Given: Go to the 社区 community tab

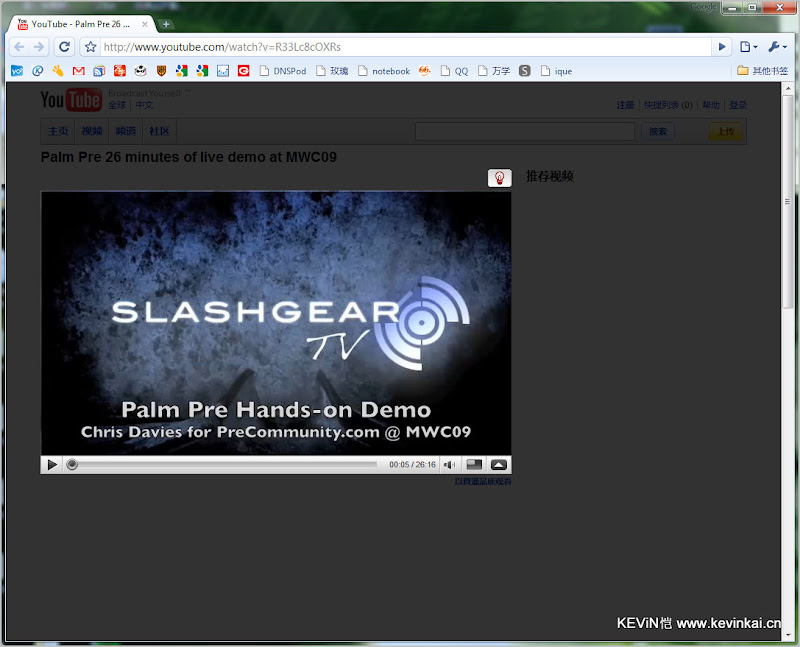Looking at the screenshot, I should click(x=159, y=131).
